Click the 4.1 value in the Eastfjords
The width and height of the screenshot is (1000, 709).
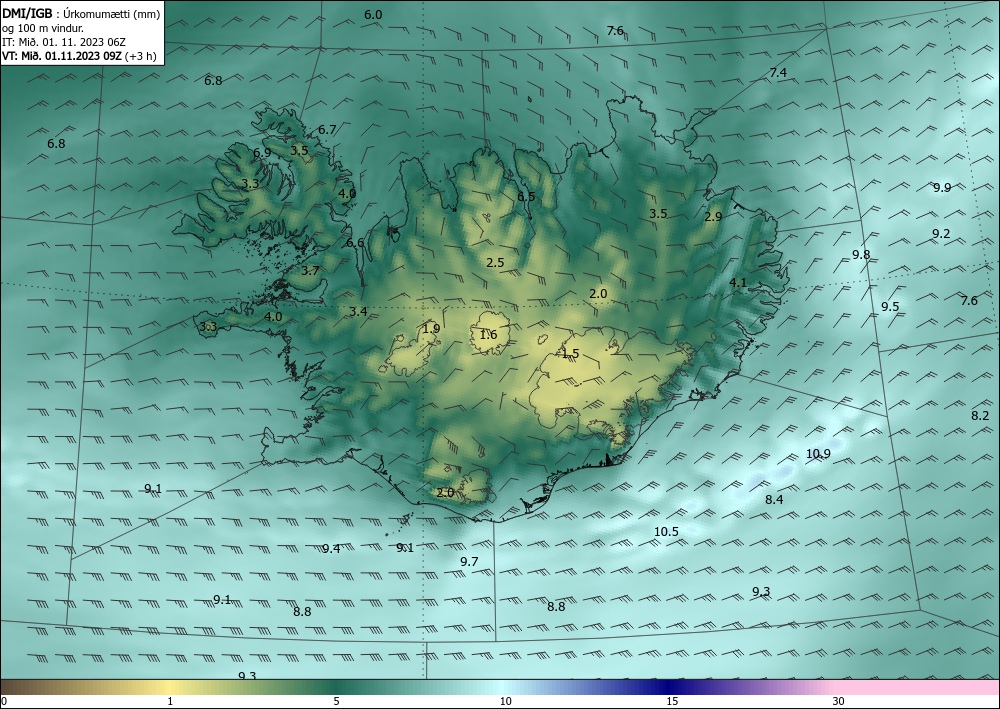coord(738,282)
